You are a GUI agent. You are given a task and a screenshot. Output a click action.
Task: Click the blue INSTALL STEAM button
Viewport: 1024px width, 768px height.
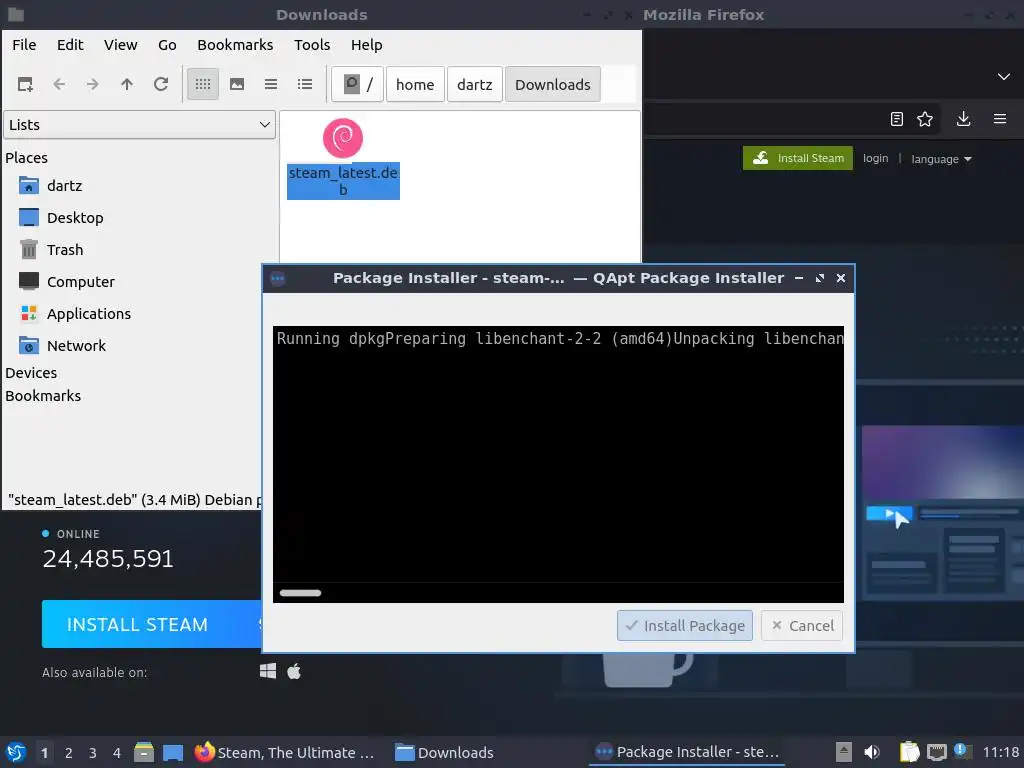pos(152,624)
